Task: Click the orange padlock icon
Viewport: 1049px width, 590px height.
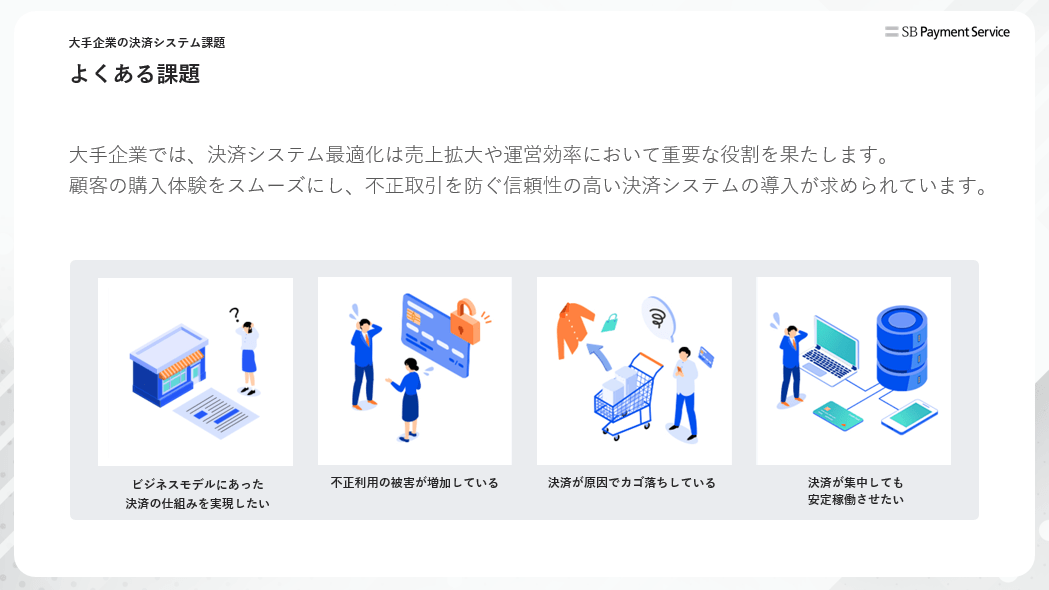Action: [x=466, y=322]
